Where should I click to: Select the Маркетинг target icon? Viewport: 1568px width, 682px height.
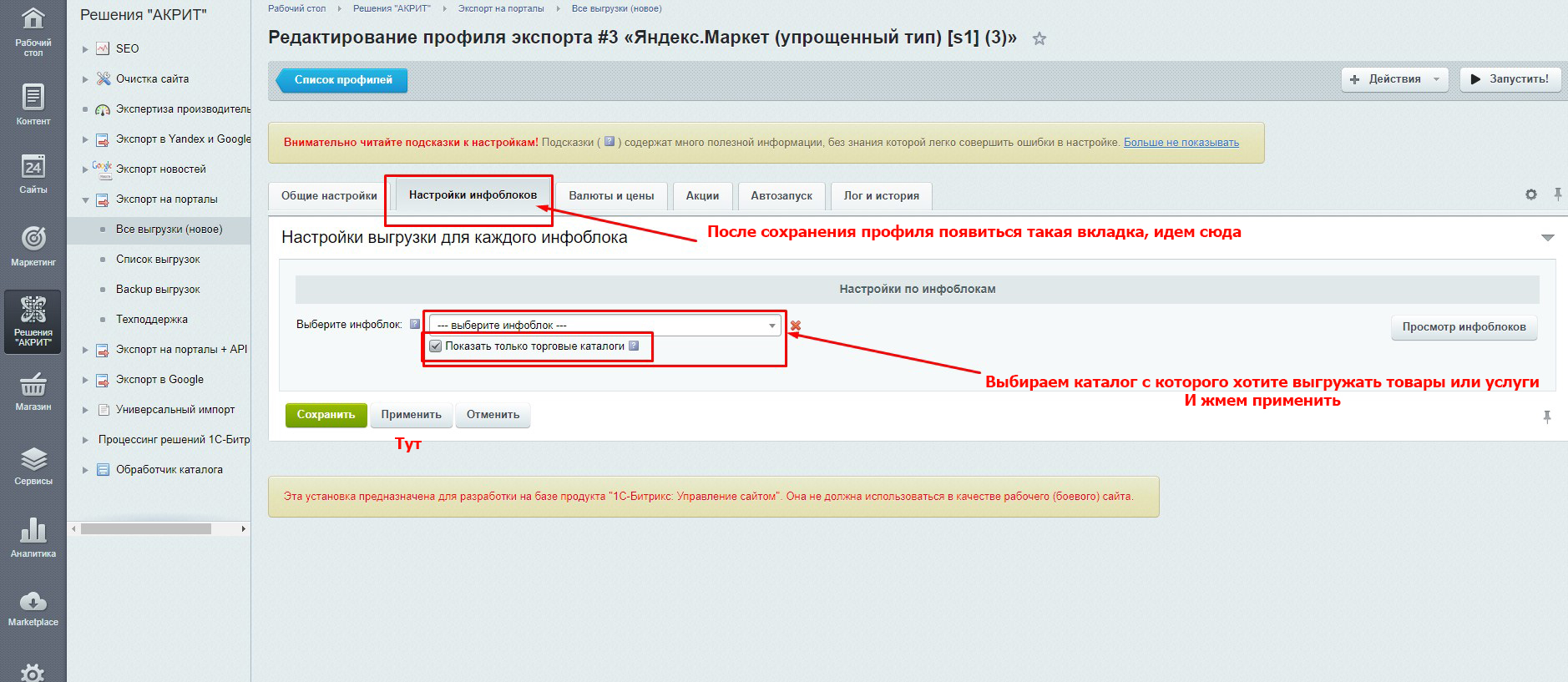tap(33, 245)
